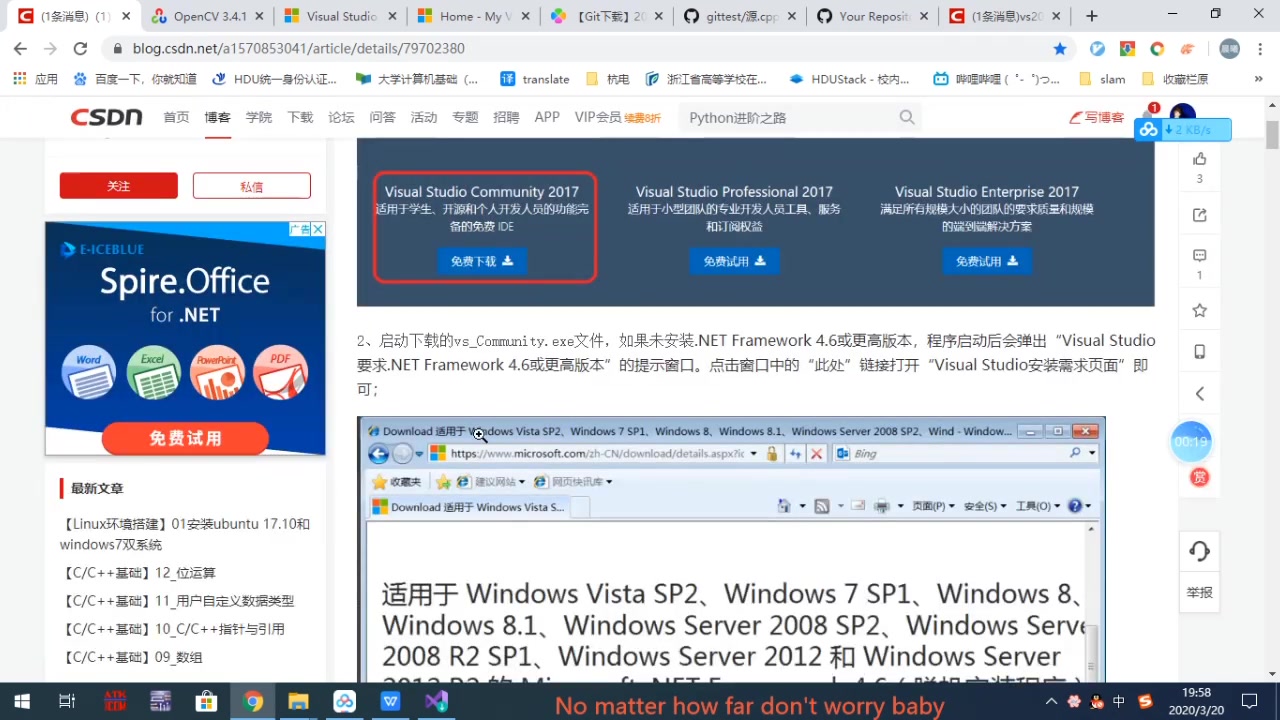Open the 百度一下 bookmark
This screenshot has height=720, width=1280.
pos(135,79)
